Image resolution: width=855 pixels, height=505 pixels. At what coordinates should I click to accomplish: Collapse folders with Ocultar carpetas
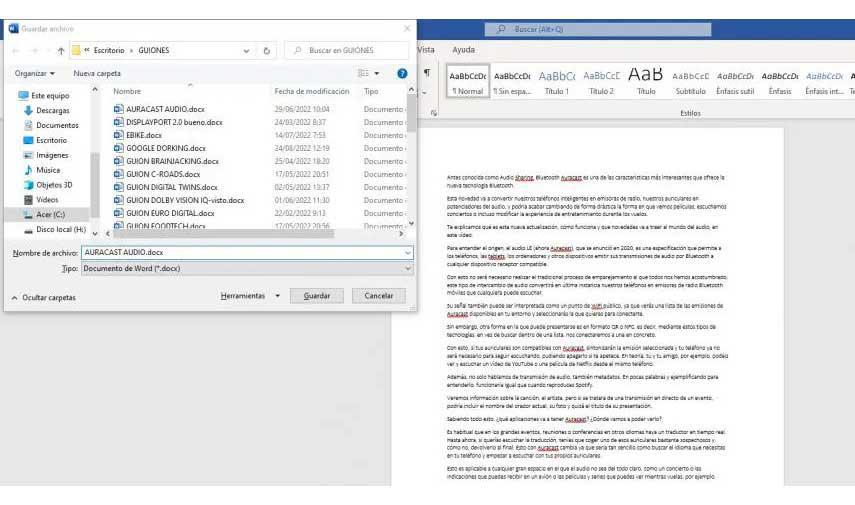coord(44,298)
